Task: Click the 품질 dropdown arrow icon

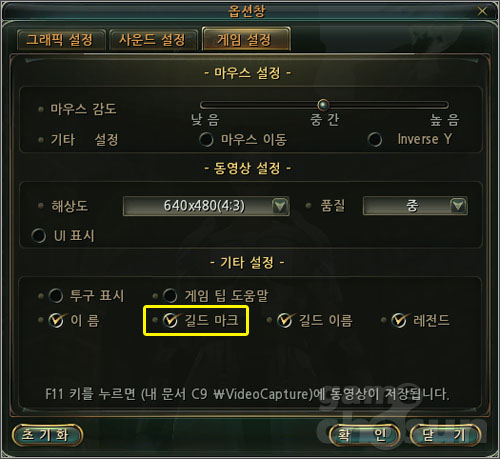Action: (x=458, y=206)
